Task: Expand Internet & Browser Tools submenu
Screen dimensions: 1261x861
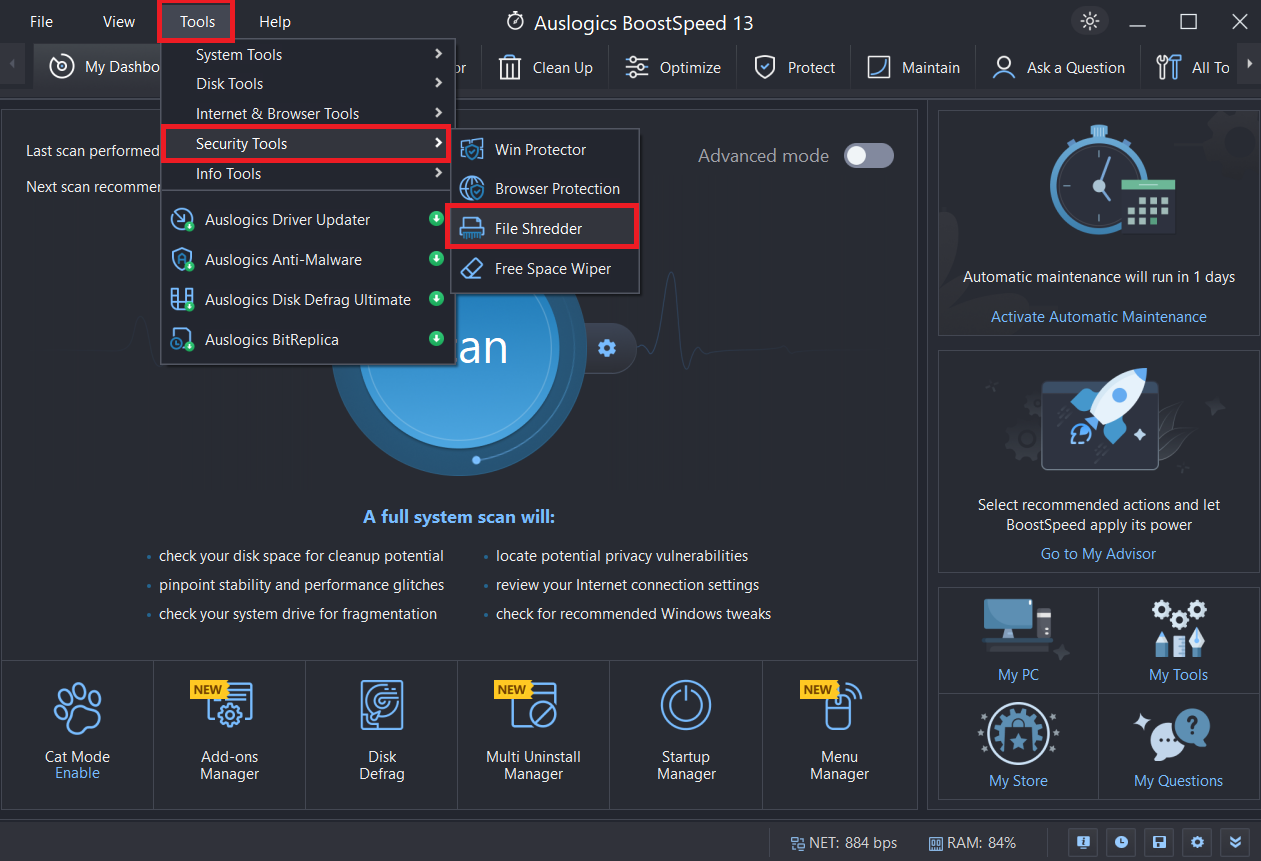Action: tap(308, 114)
